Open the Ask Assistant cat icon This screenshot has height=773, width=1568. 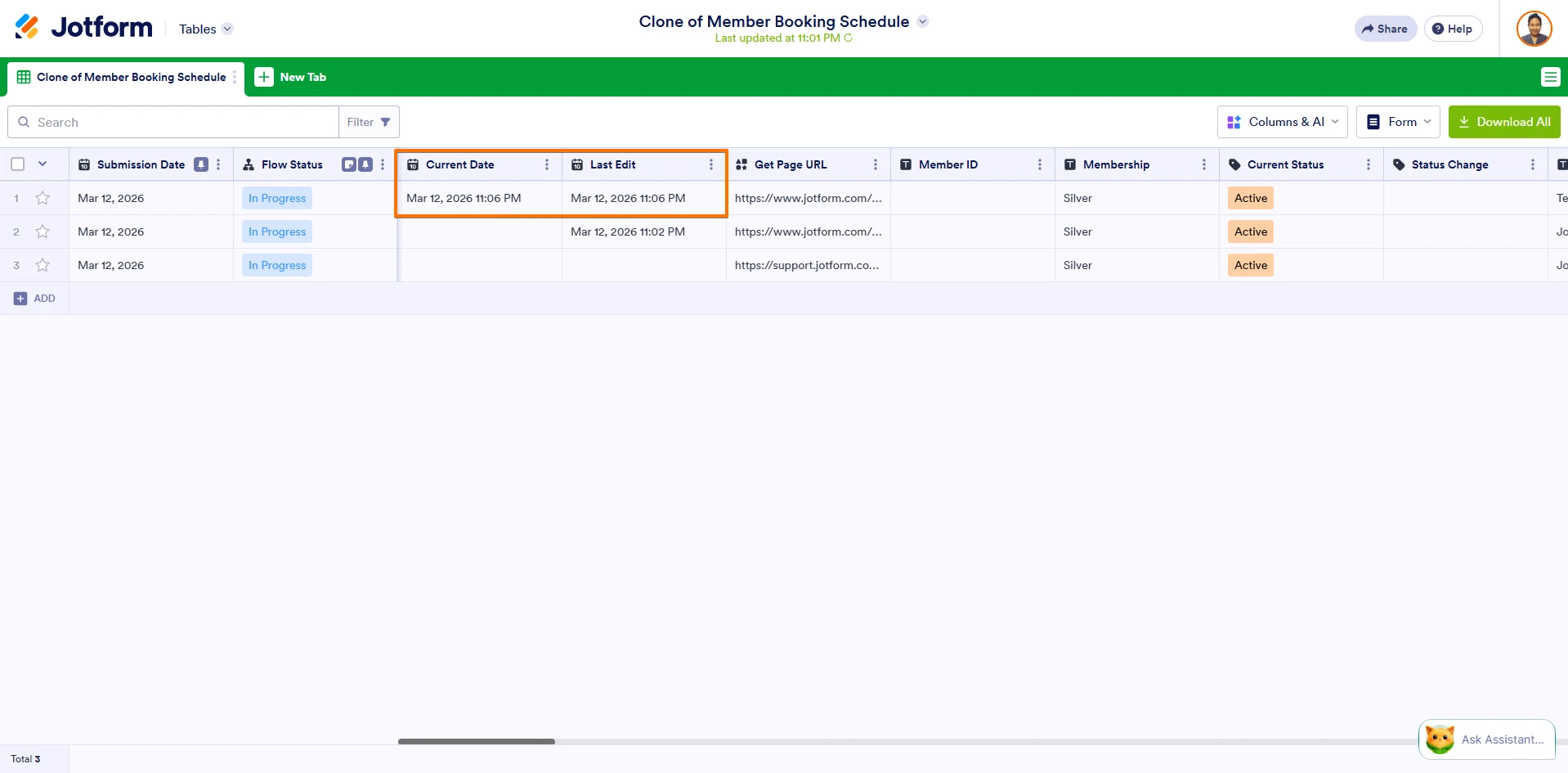tap(1440, 737)
